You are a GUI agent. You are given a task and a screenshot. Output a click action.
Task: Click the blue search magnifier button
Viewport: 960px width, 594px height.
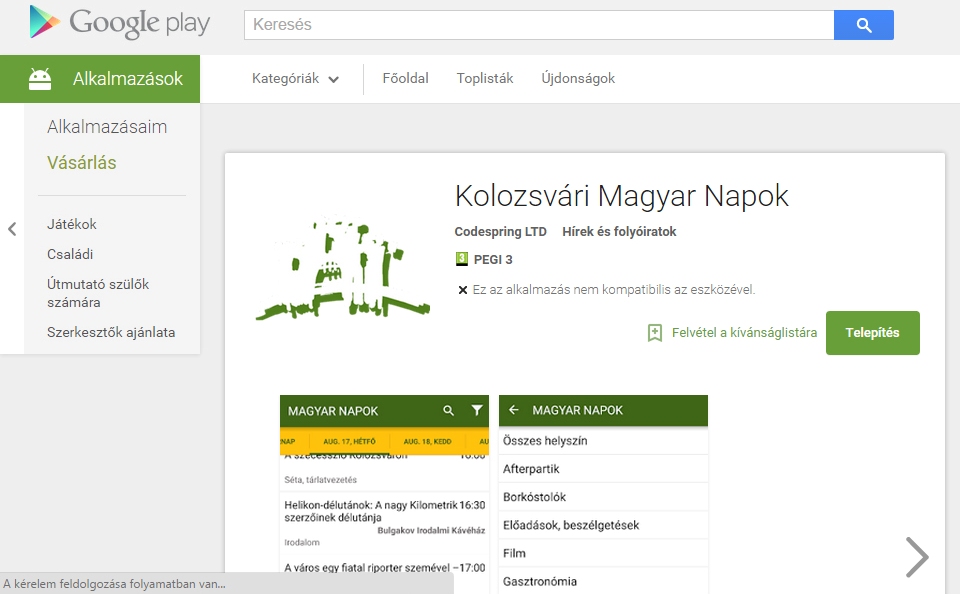[x=864, y=25]
